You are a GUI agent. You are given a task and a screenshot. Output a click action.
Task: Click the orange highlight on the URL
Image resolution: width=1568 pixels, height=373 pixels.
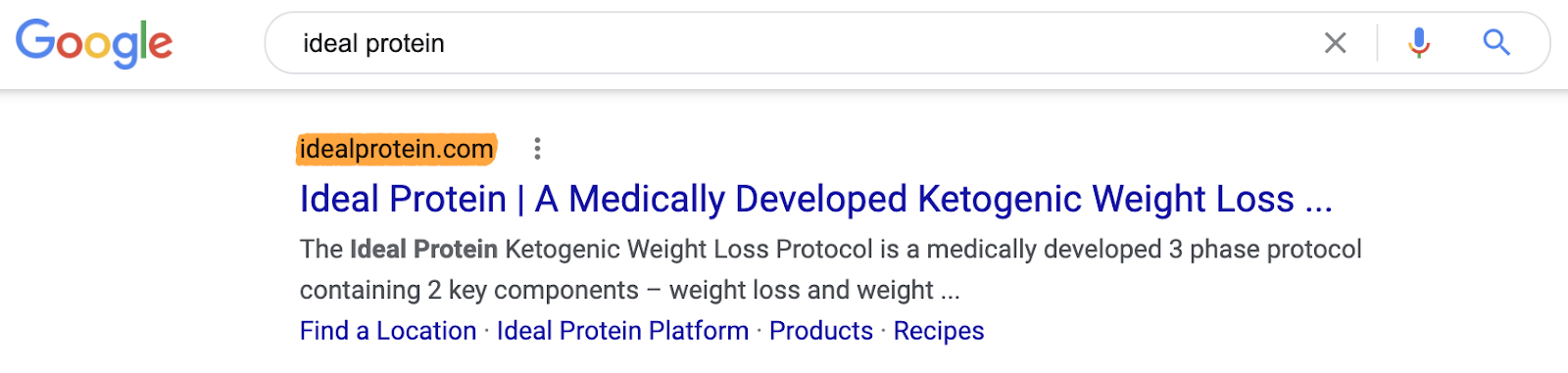coord(396,149)
